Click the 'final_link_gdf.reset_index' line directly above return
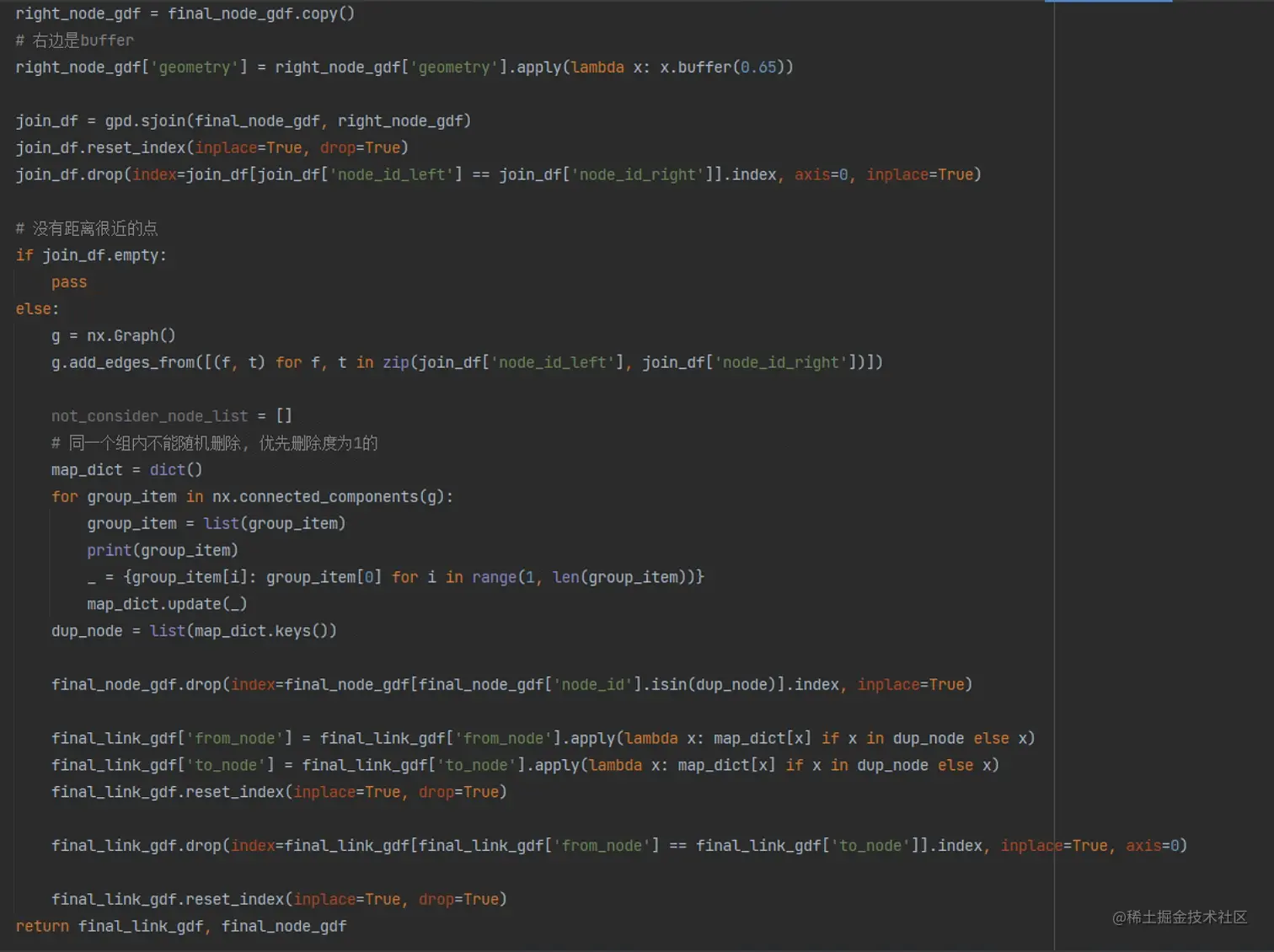1274x952 pixels. [279, 900]
